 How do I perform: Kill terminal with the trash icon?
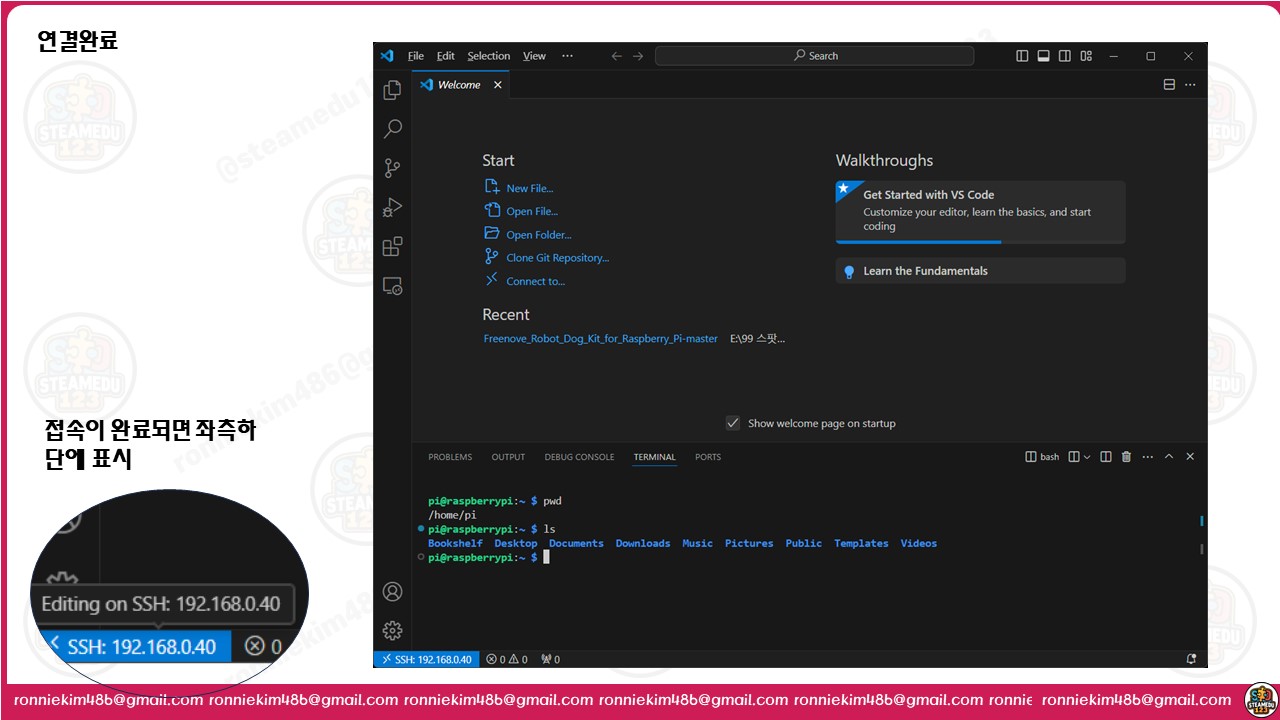click(1126, 457)
